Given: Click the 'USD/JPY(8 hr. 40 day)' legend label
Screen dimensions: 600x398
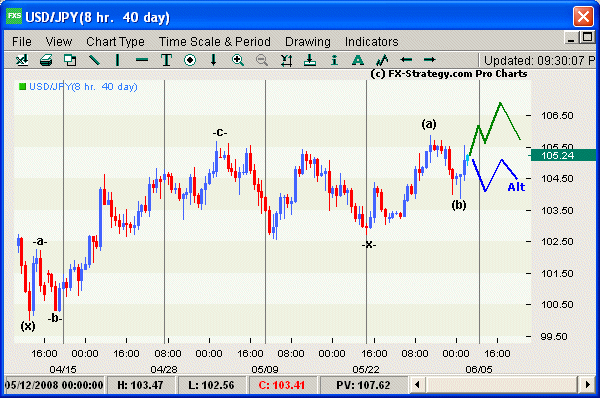Looking at the screenshot, I should [83, 87].
